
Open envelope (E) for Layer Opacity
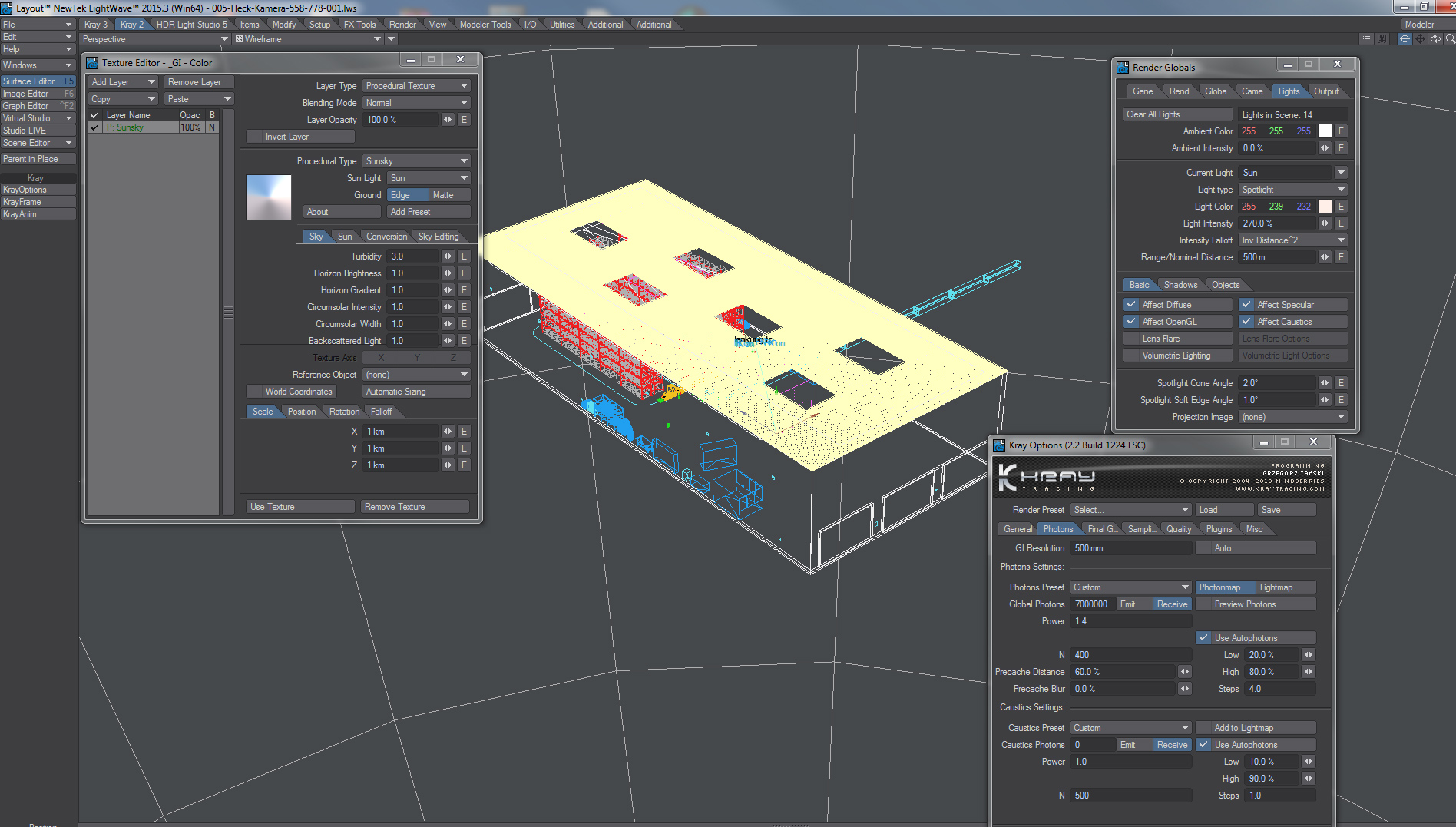pos(464,120)
